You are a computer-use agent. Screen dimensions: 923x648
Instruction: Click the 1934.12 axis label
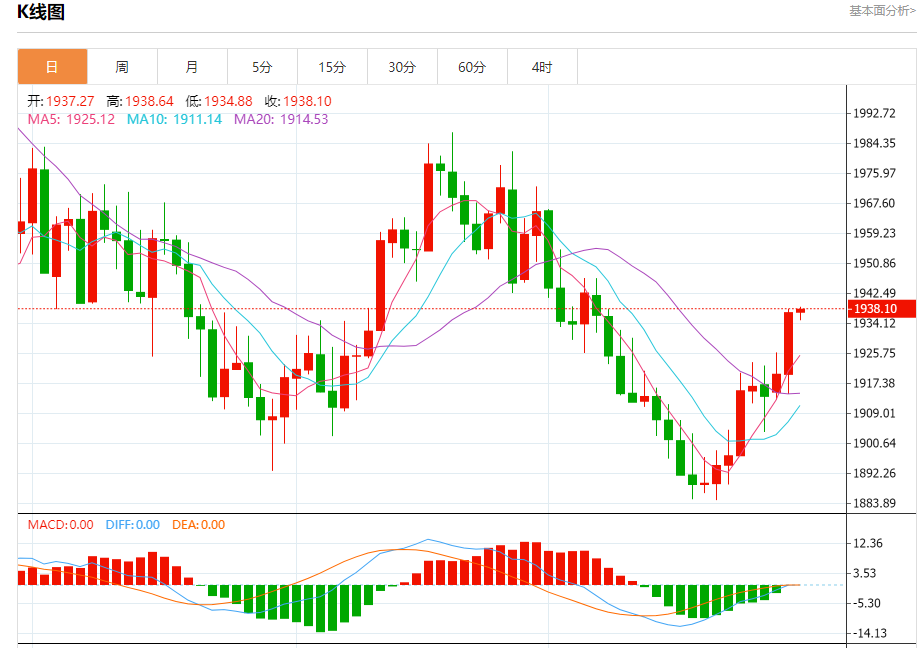(x=874, y=323)
